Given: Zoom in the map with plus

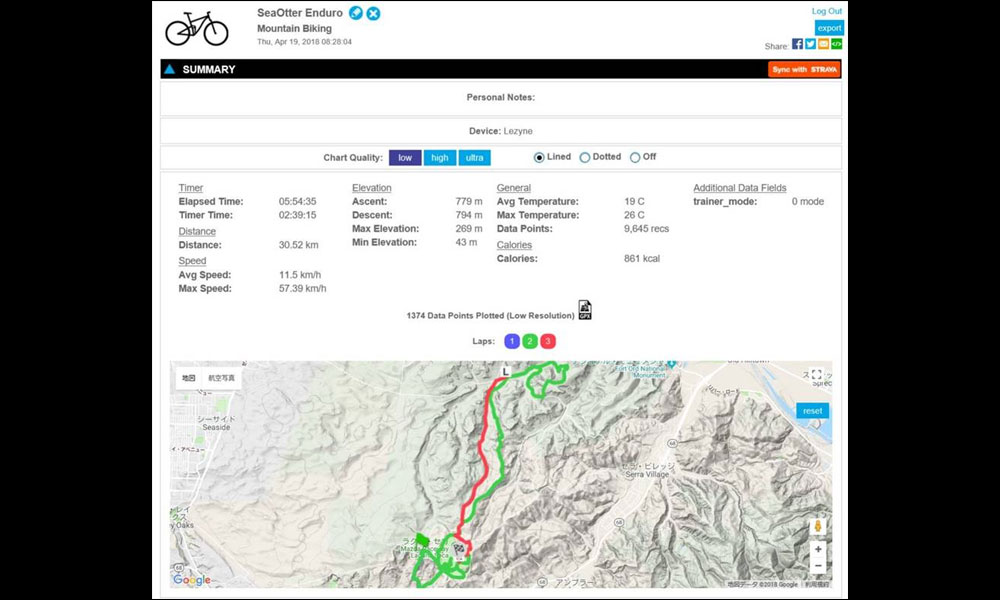Looking at the screenshot, I should pos(818,549).
